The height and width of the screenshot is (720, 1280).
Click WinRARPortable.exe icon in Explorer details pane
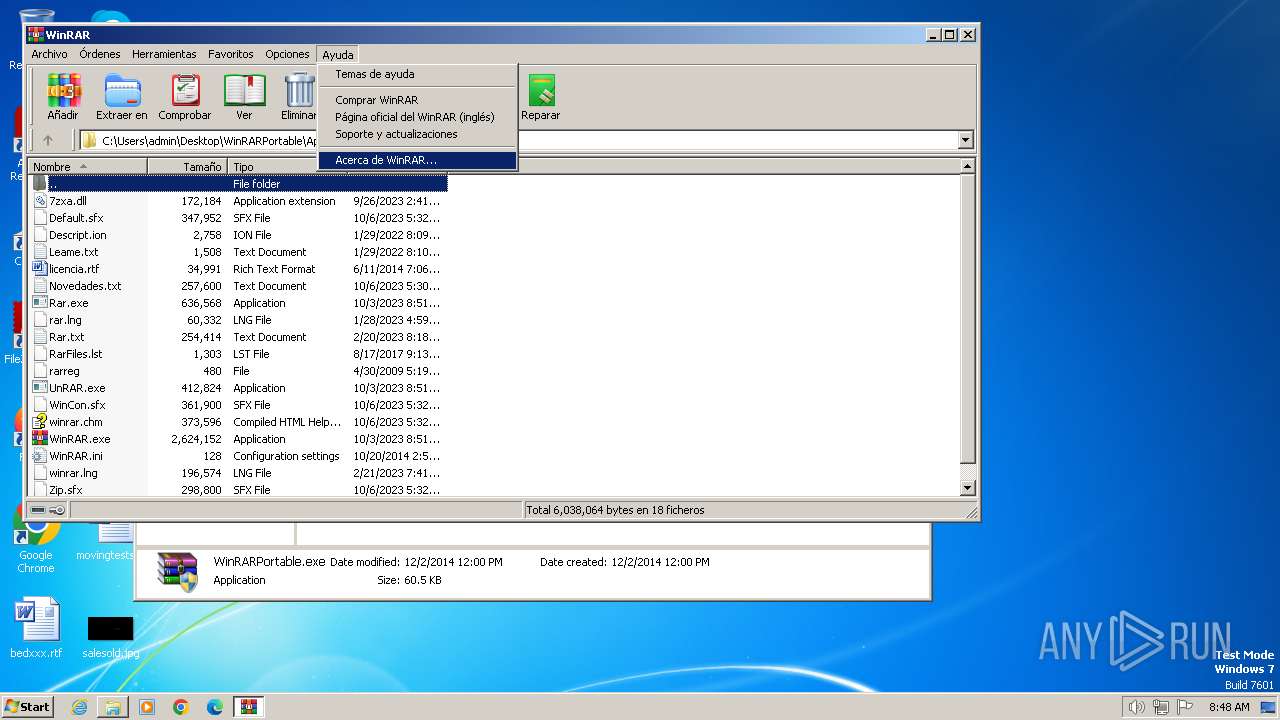coord(177,571)
